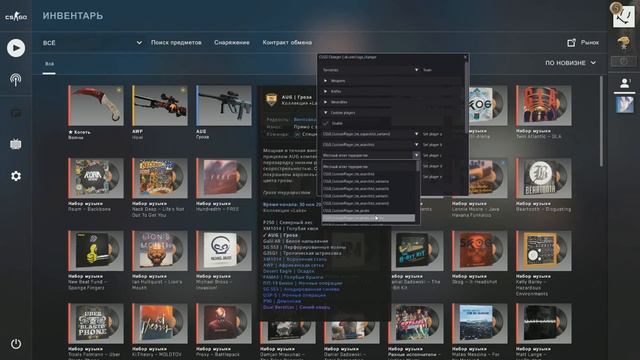Open the broadcast antenna icon in the sidebar
640x360 pixels.
[16, 80]
